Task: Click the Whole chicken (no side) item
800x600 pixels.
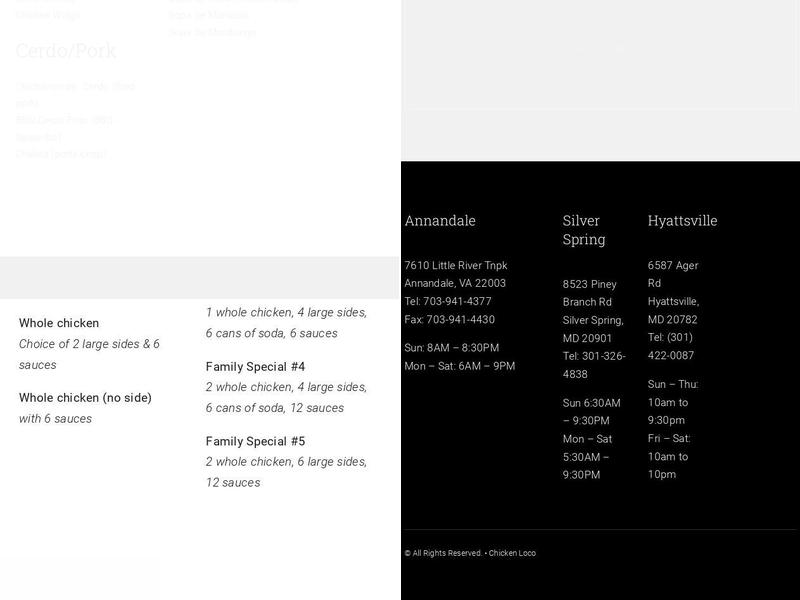Action: (85, 398)
